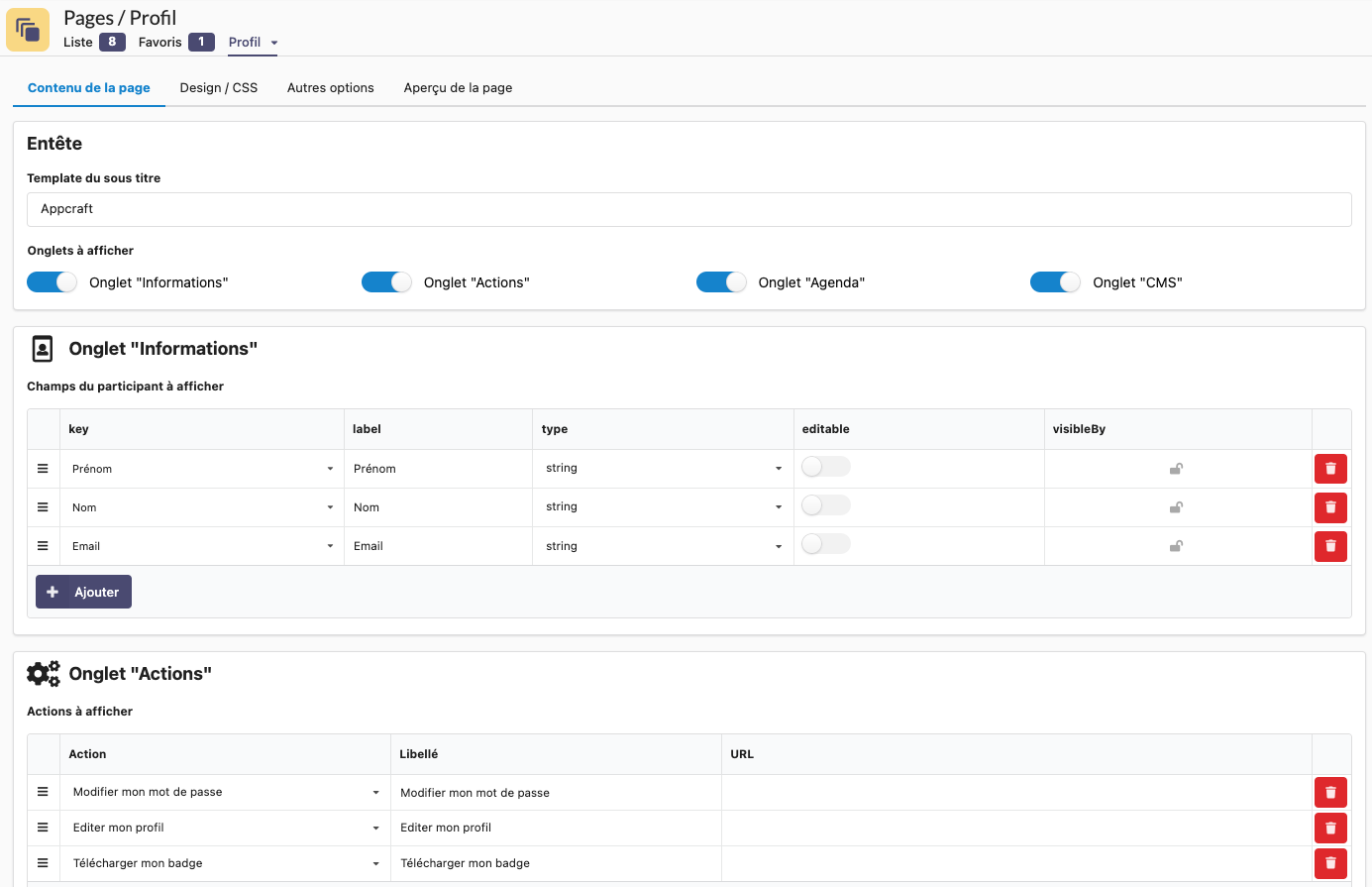
Task: Enable editable toggle for Prénom field
Action: 825,467
